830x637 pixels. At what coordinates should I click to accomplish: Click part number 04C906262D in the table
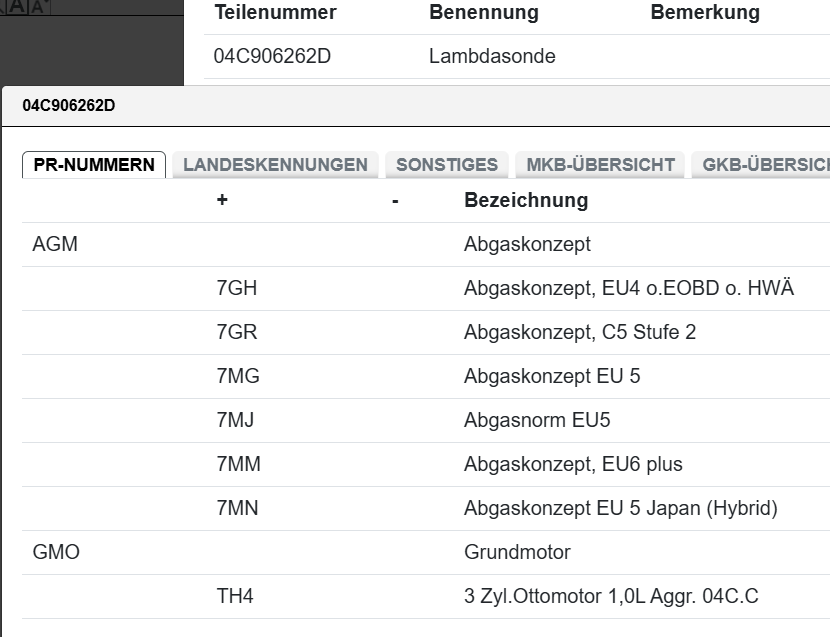272,57
